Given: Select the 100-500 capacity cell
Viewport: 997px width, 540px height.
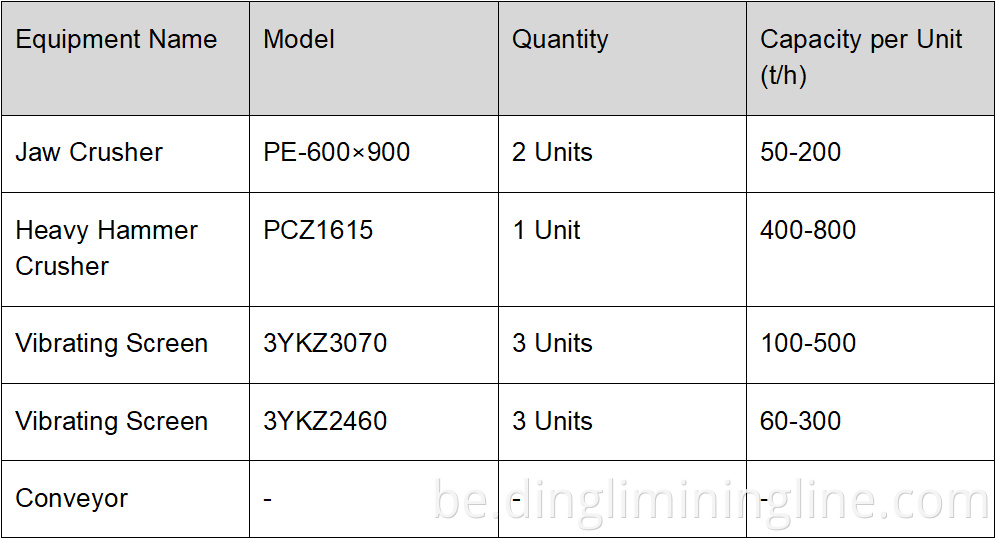Looking at the screenshot, I should [x=808, y=343].
